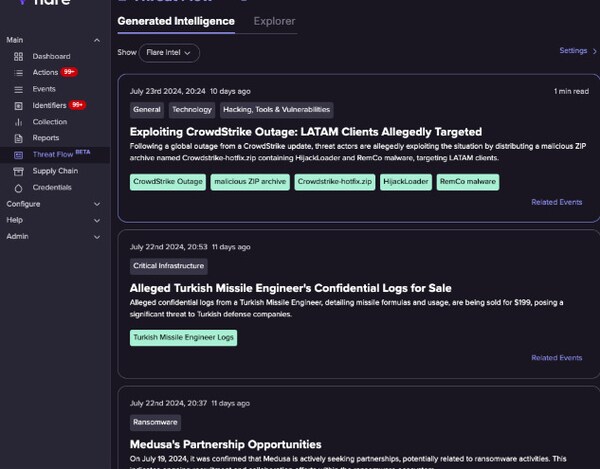Expand the Admin sidebar section
The image size is (600, 469).
[97, 237]
